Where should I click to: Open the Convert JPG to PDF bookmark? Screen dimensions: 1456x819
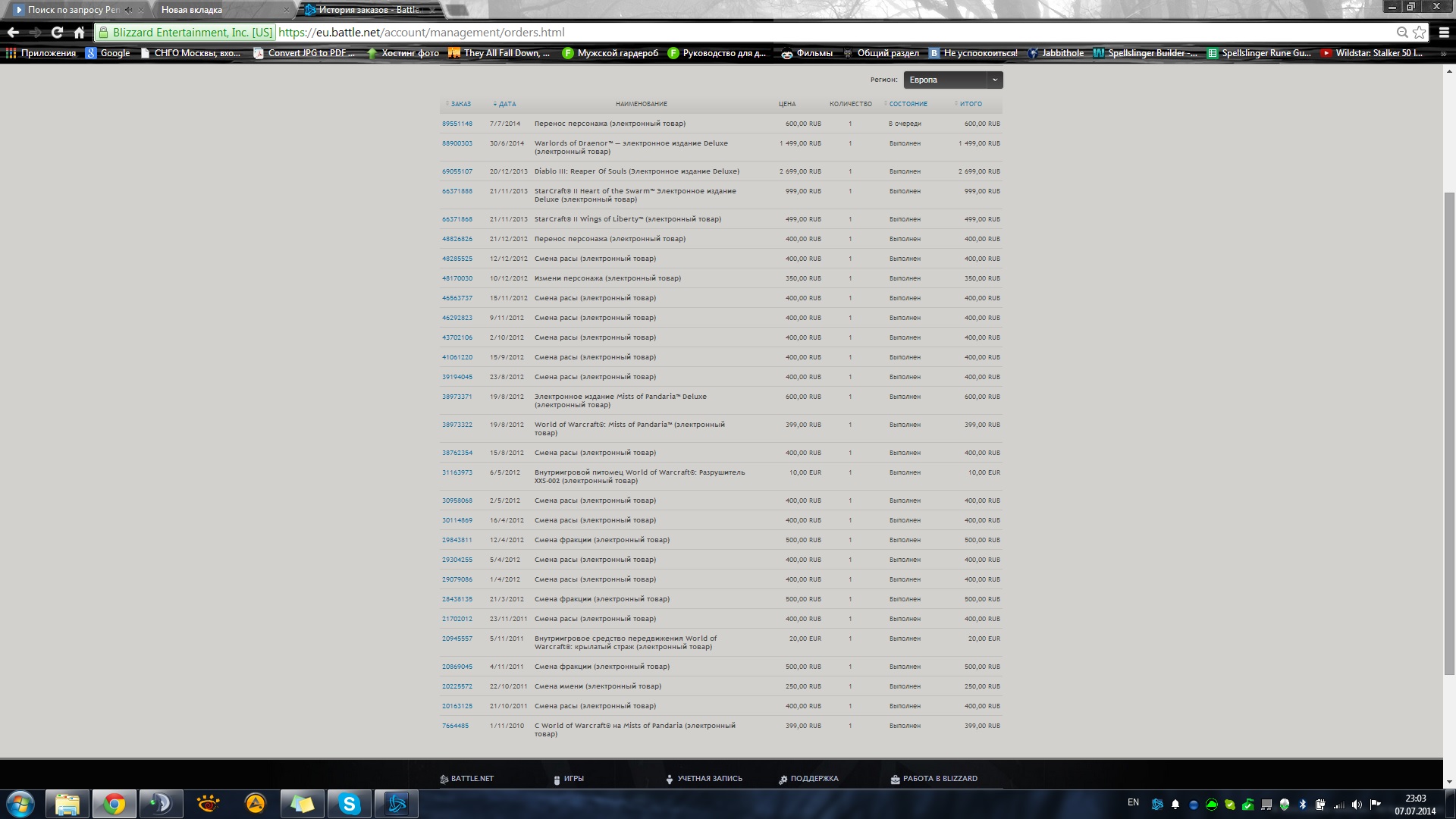[304, 53]
